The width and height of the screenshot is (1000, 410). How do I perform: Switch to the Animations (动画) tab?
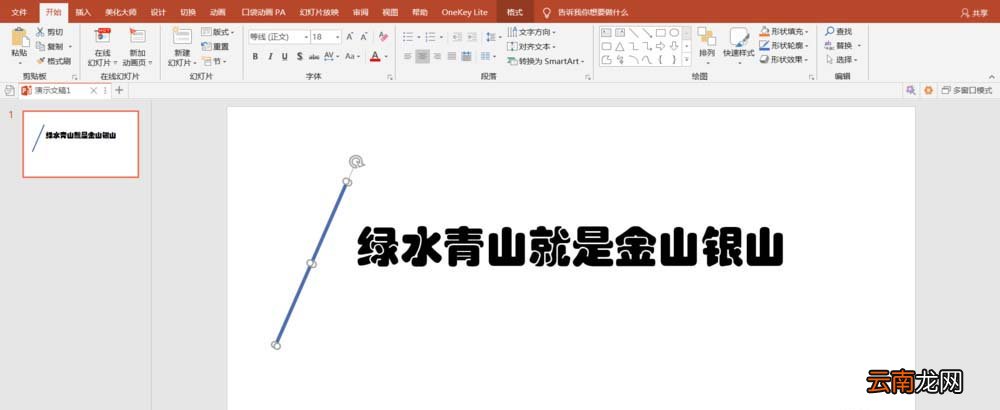[x=217, y=12]
